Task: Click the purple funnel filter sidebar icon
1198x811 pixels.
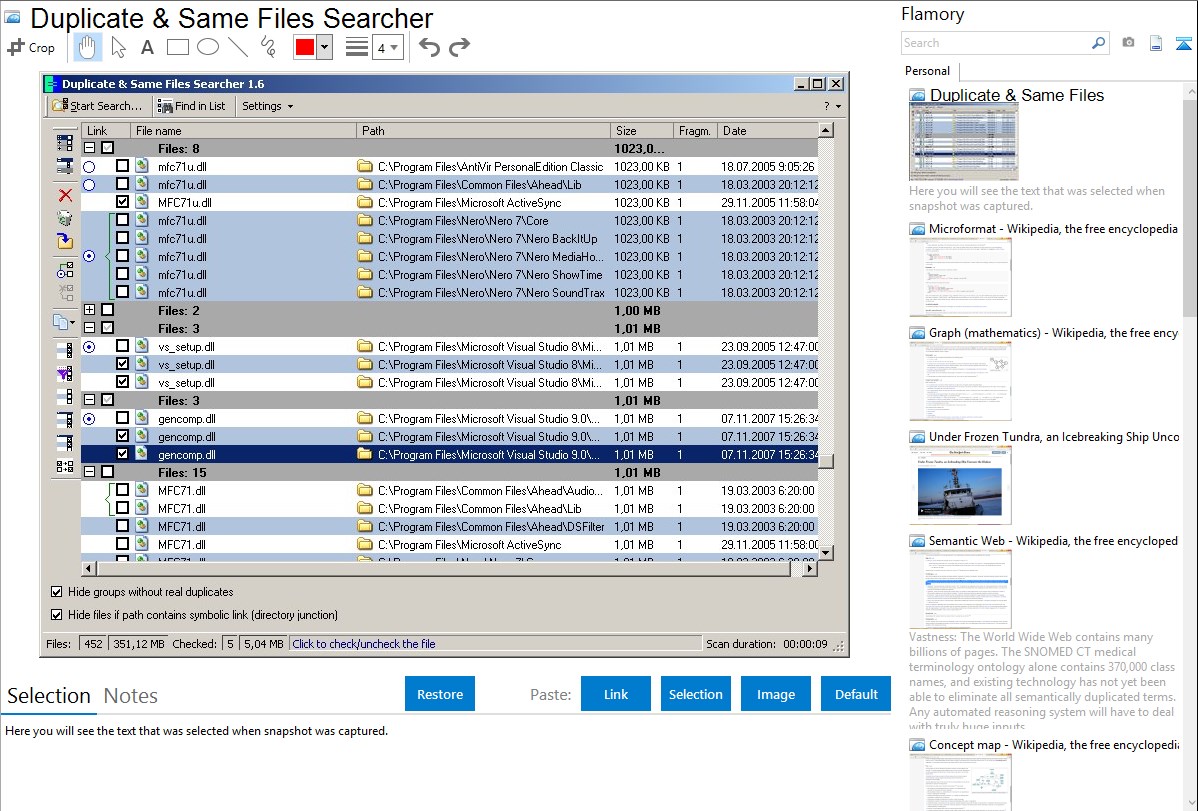Action: click(66, 374)
